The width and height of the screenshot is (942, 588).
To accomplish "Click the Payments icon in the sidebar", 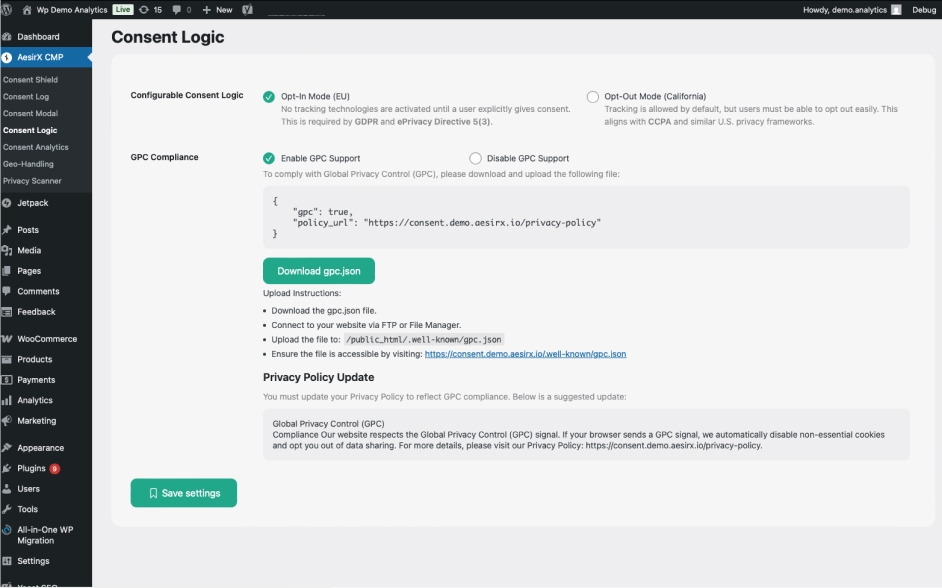I will pos(7,380).
